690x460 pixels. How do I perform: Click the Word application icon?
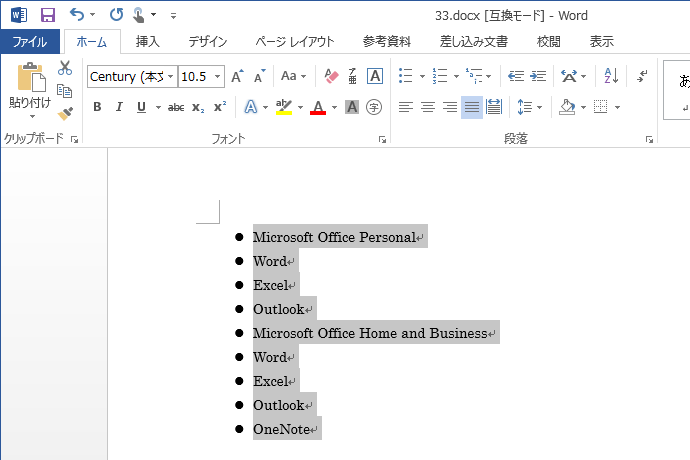(x=18, y=15)
